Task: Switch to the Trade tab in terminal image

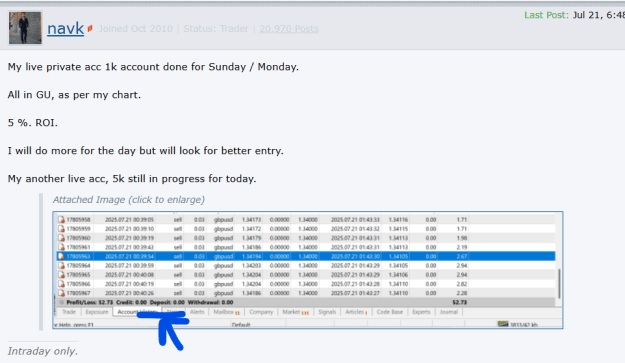Action: [69, 312]
